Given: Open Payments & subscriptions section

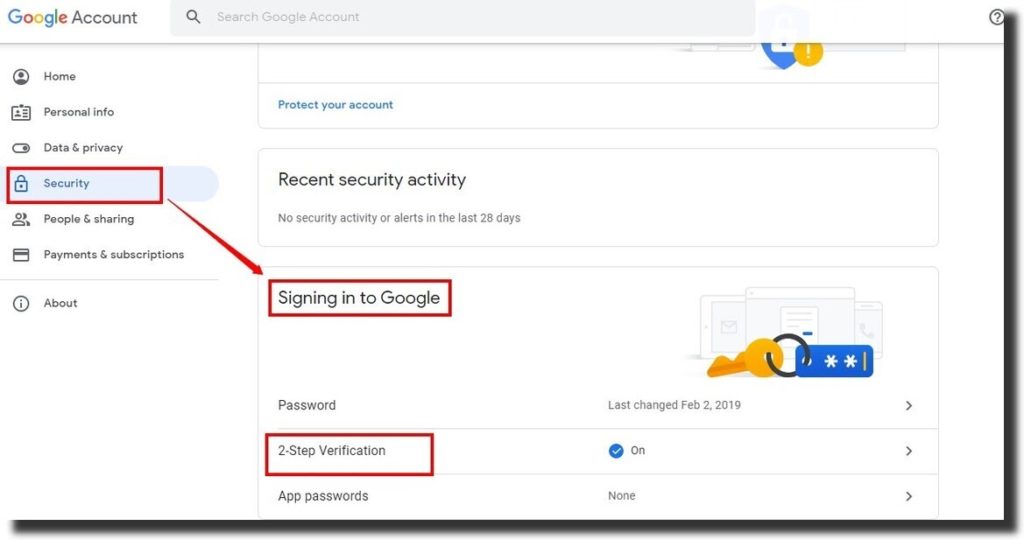Looking at the screenshot, I should point(114,255).
